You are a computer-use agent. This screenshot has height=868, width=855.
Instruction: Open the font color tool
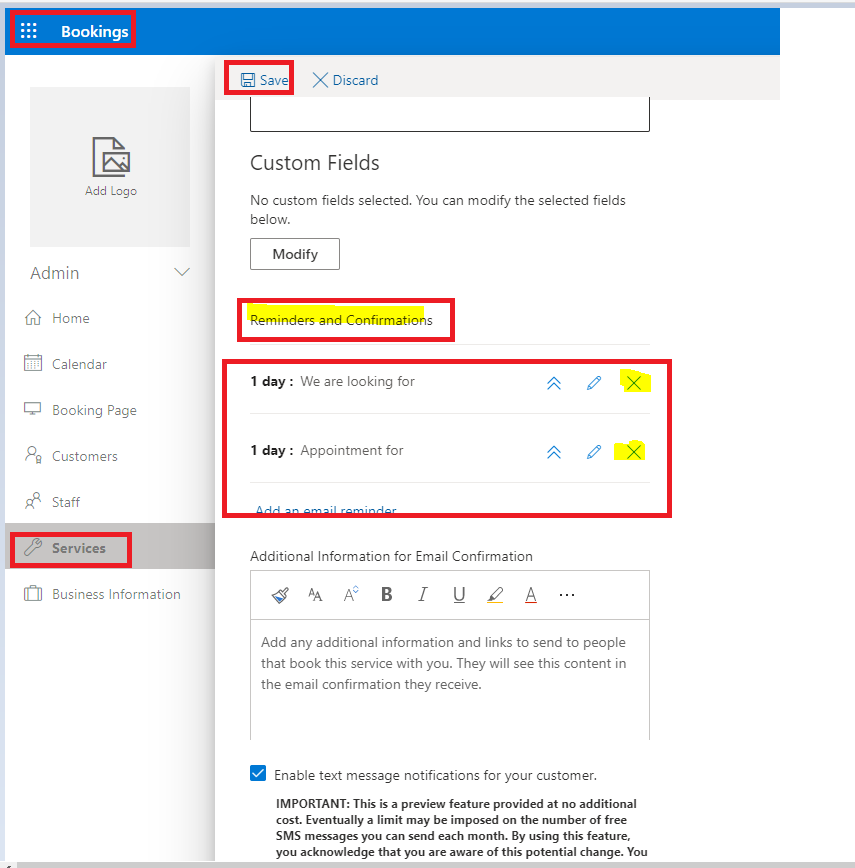pos(531,595)
